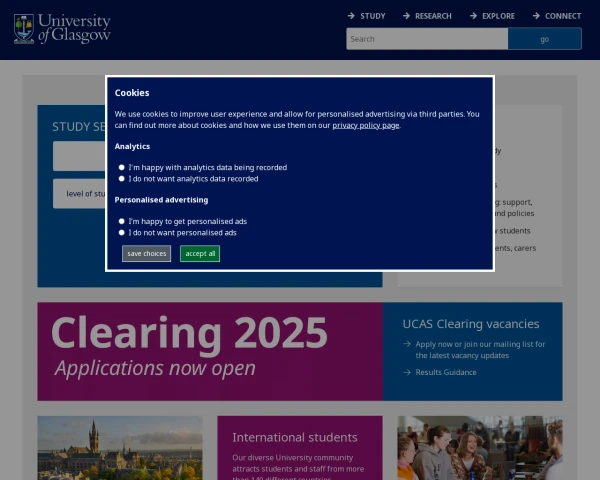Click the save choices button
Viewport: 600px width, 480px height.
click(147, 254)
